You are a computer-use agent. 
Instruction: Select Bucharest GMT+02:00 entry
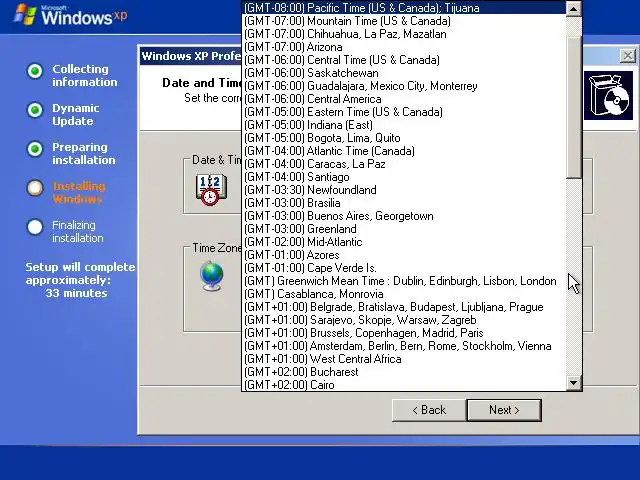[x=404, y=372]
